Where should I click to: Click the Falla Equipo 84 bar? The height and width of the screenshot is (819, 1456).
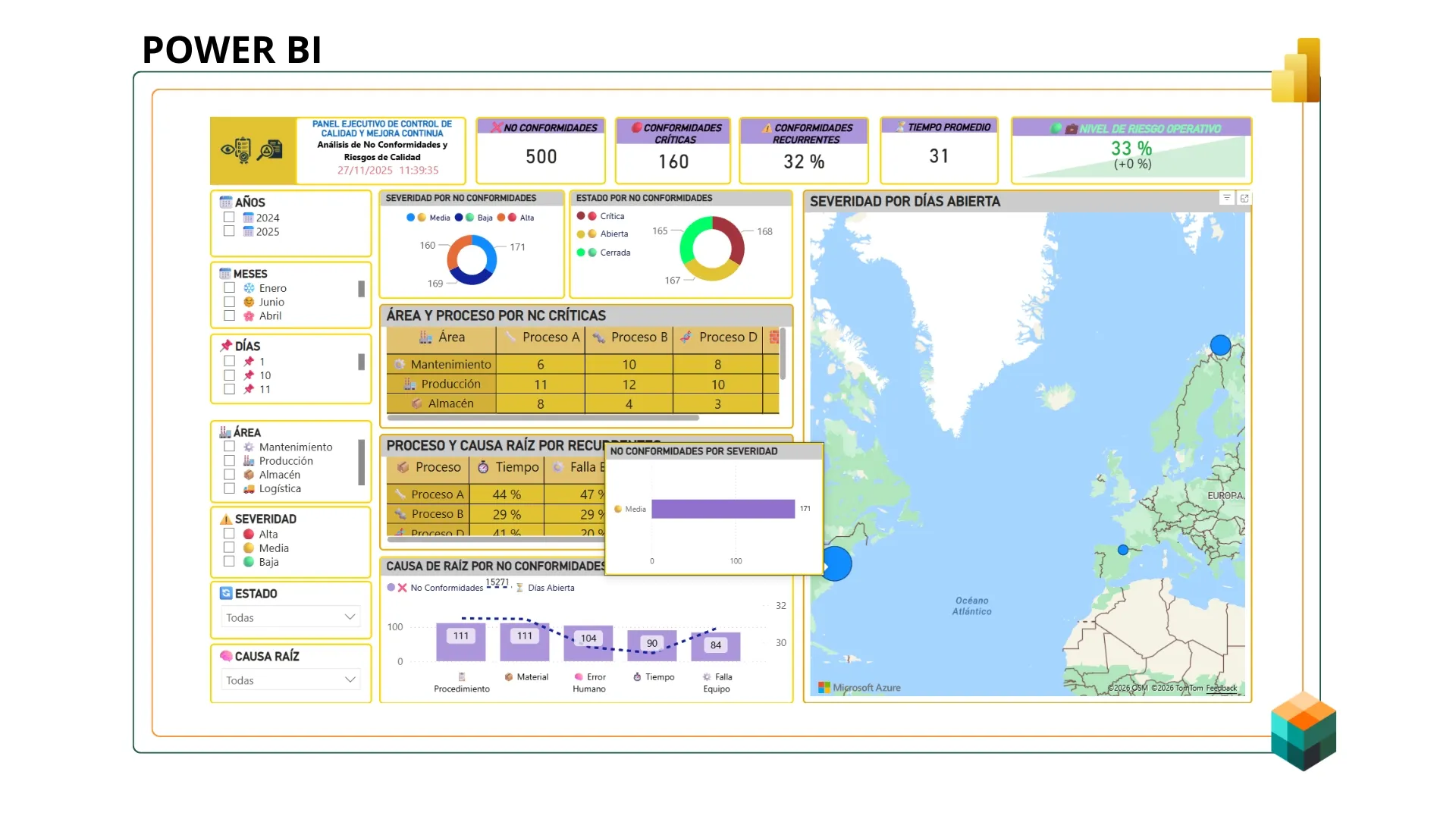pyautogui.click(x=716, y=647)
